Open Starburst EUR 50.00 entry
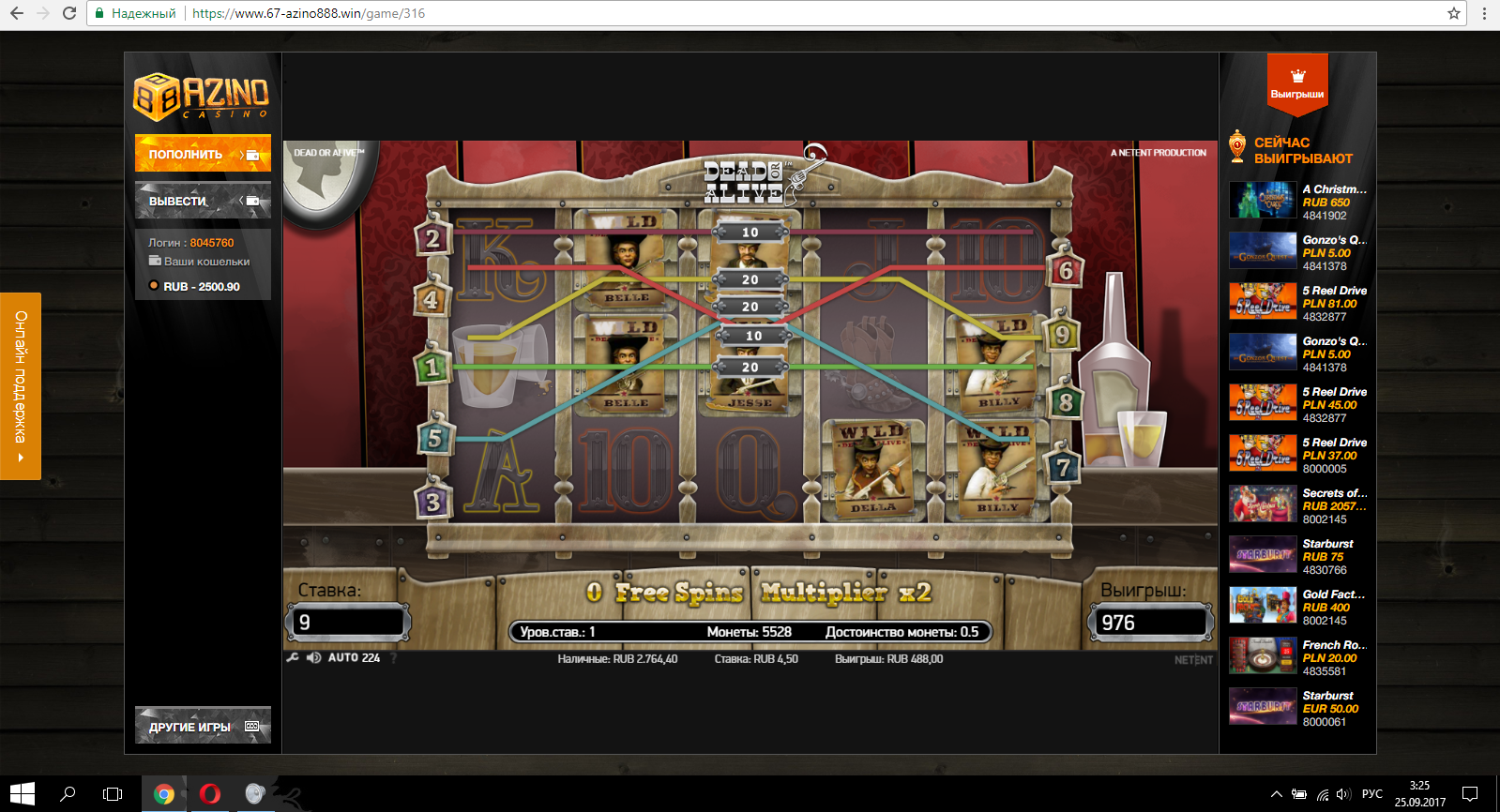This screenshot has width=1500, height=812. [1298, 707]
